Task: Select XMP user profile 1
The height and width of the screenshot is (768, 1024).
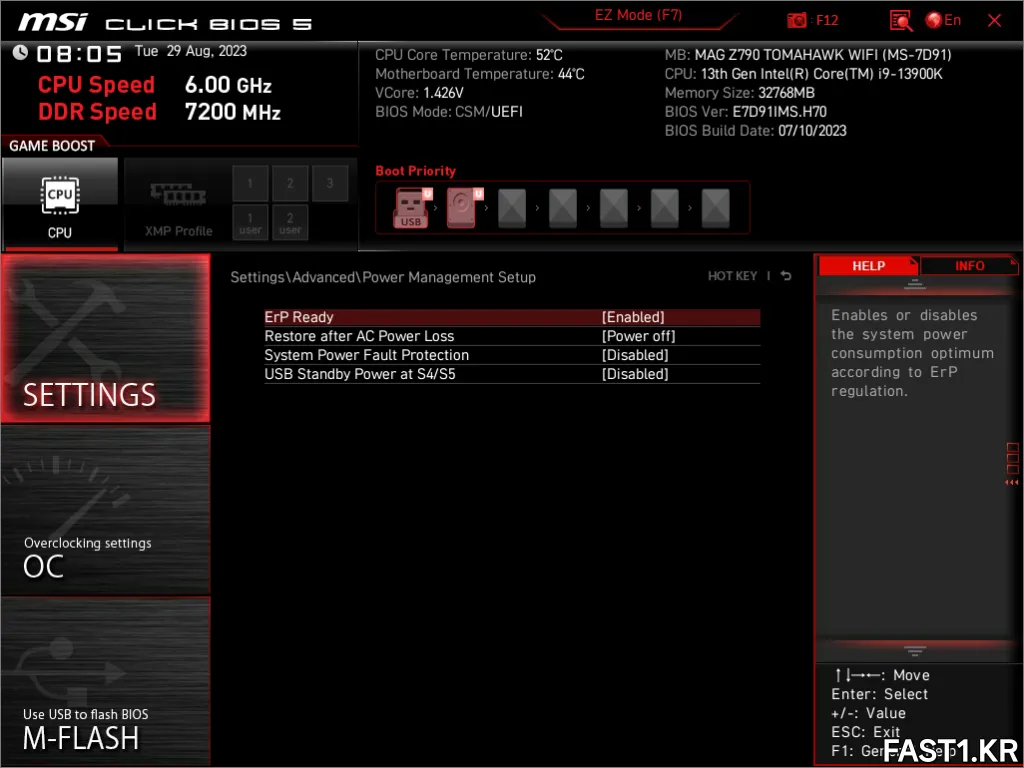Action: point(249,223)
